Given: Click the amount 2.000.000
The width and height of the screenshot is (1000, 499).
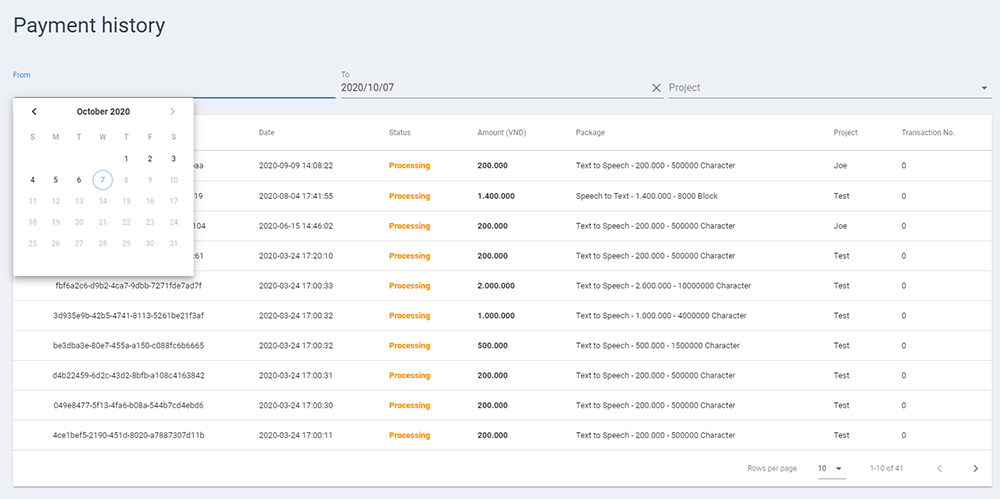Looking at the screenshot, I should tap(496, 286).
